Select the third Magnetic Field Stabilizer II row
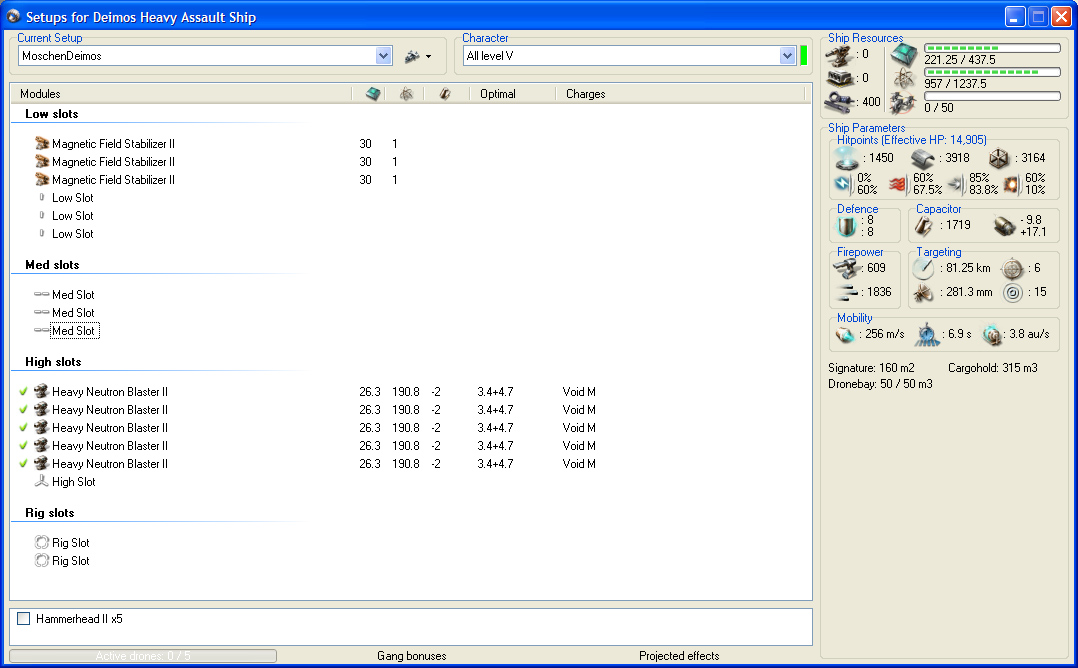1078x668 pixels. pyautogui.click(x=113, y=179)
